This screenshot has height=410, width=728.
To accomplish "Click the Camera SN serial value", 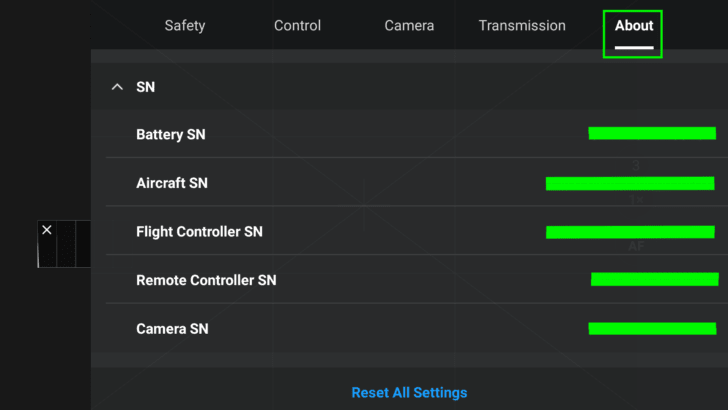I will pyautogui.click(x=652, y=328).
